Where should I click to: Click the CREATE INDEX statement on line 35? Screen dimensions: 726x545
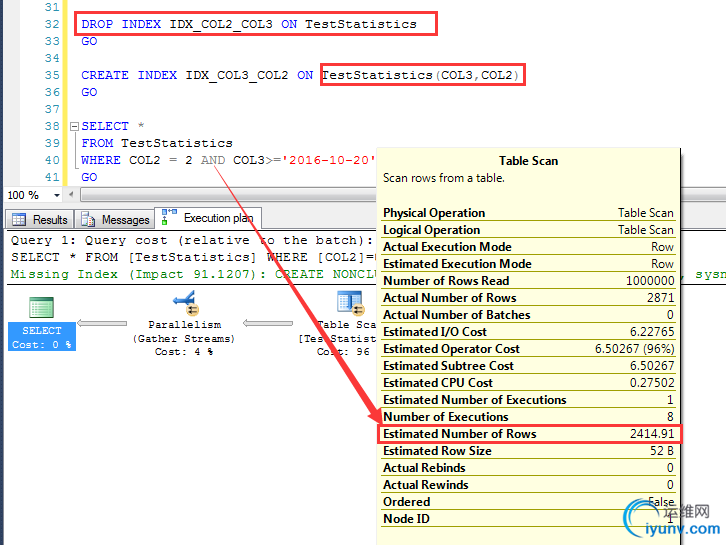(x=300, y=75)
